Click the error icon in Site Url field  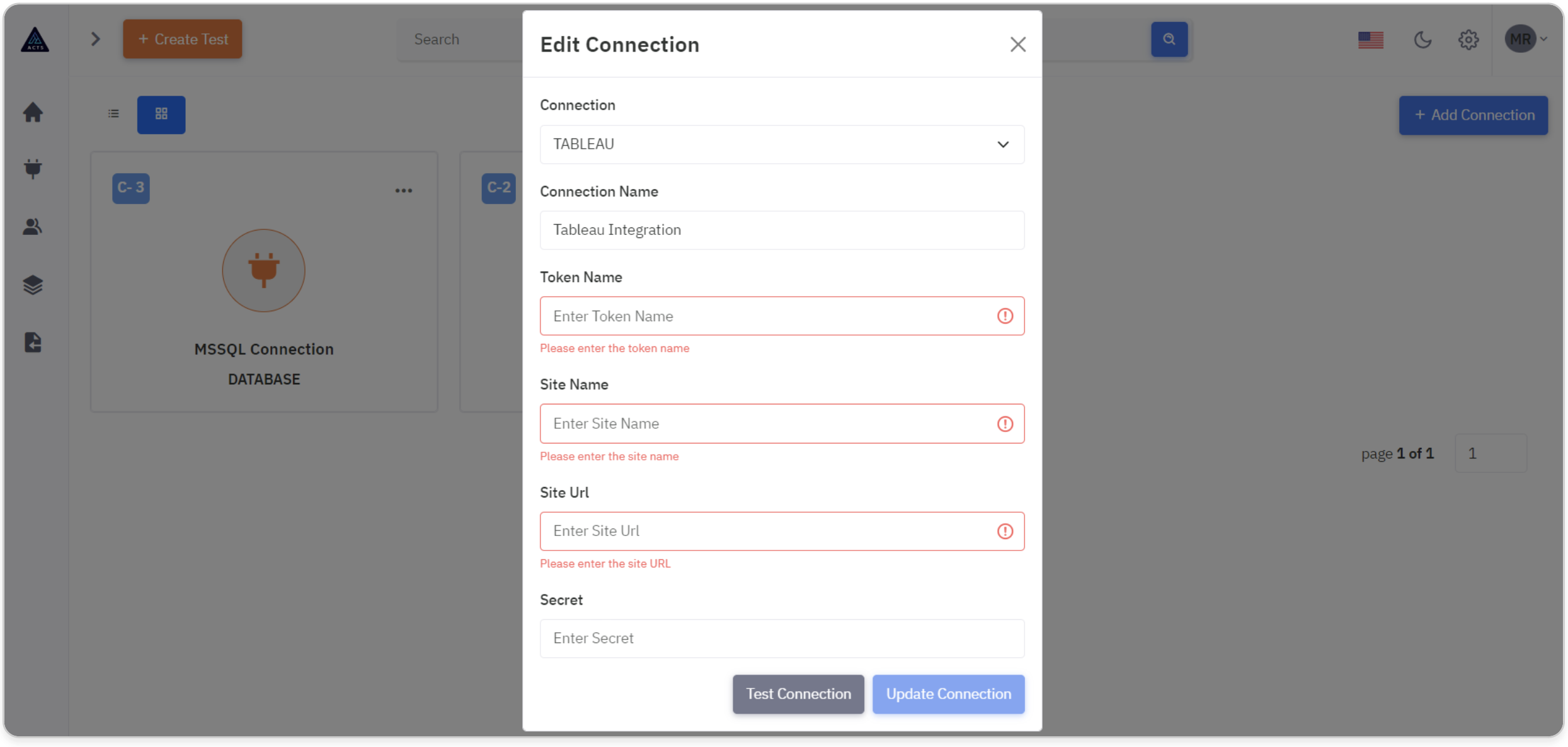pyautogui.click(x=1005, y=531)
